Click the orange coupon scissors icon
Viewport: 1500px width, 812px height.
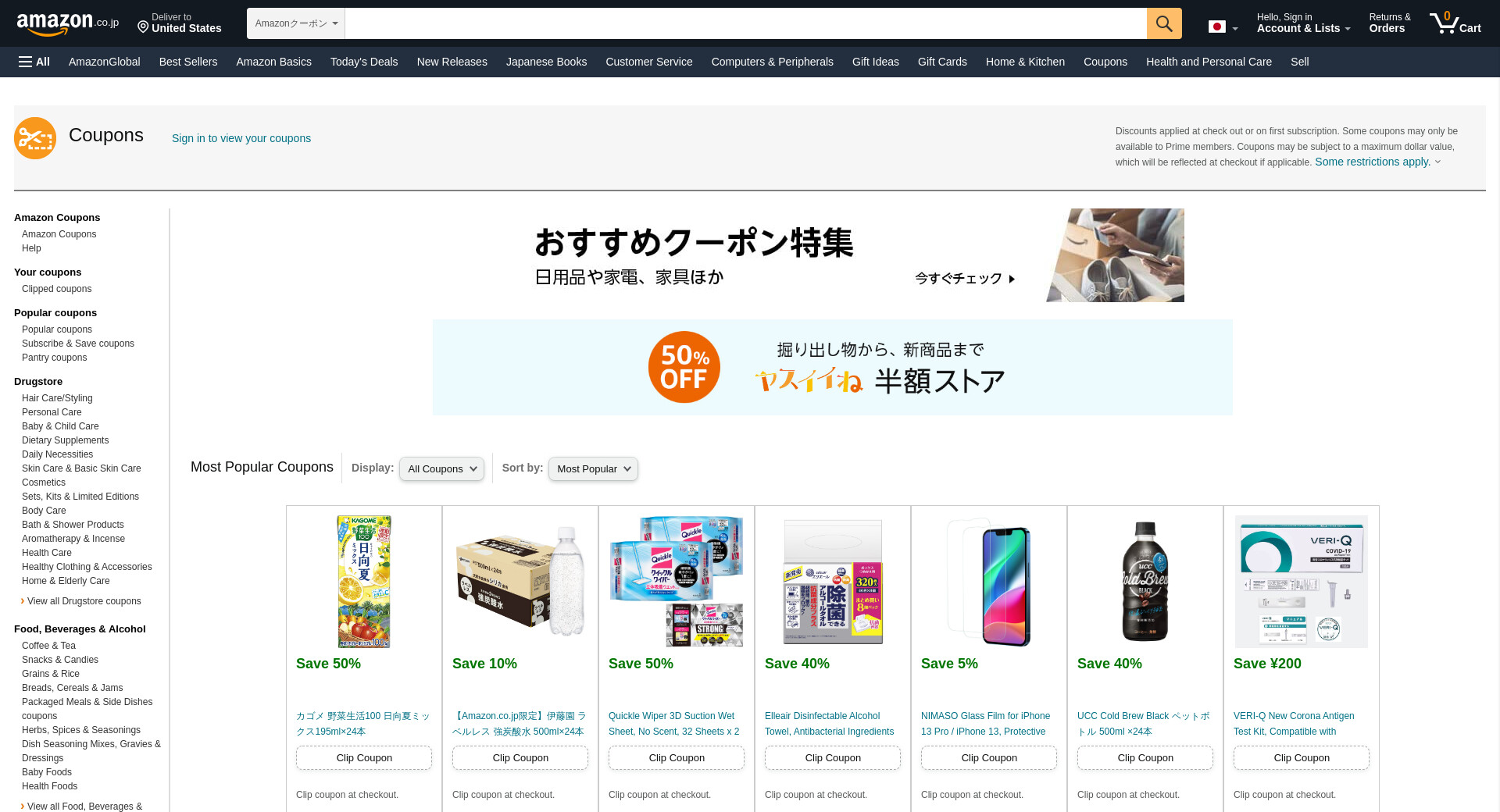coord(35,138)
